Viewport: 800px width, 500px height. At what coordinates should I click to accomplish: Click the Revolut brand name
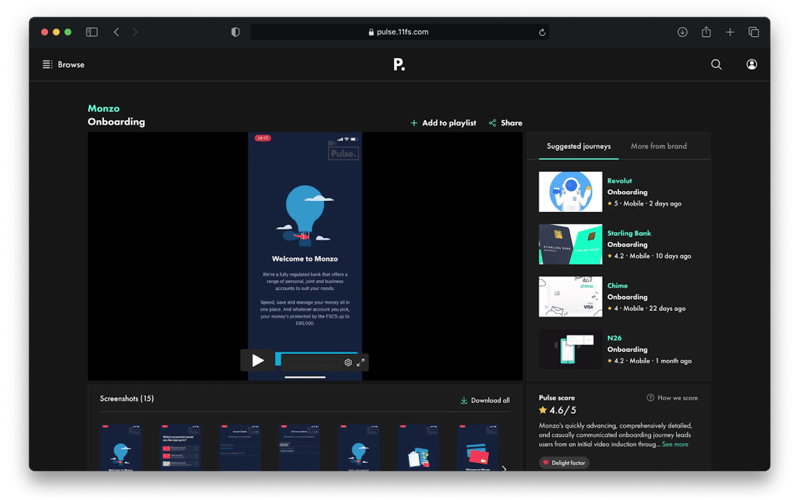pyautogui.click(x=619, y=181)
